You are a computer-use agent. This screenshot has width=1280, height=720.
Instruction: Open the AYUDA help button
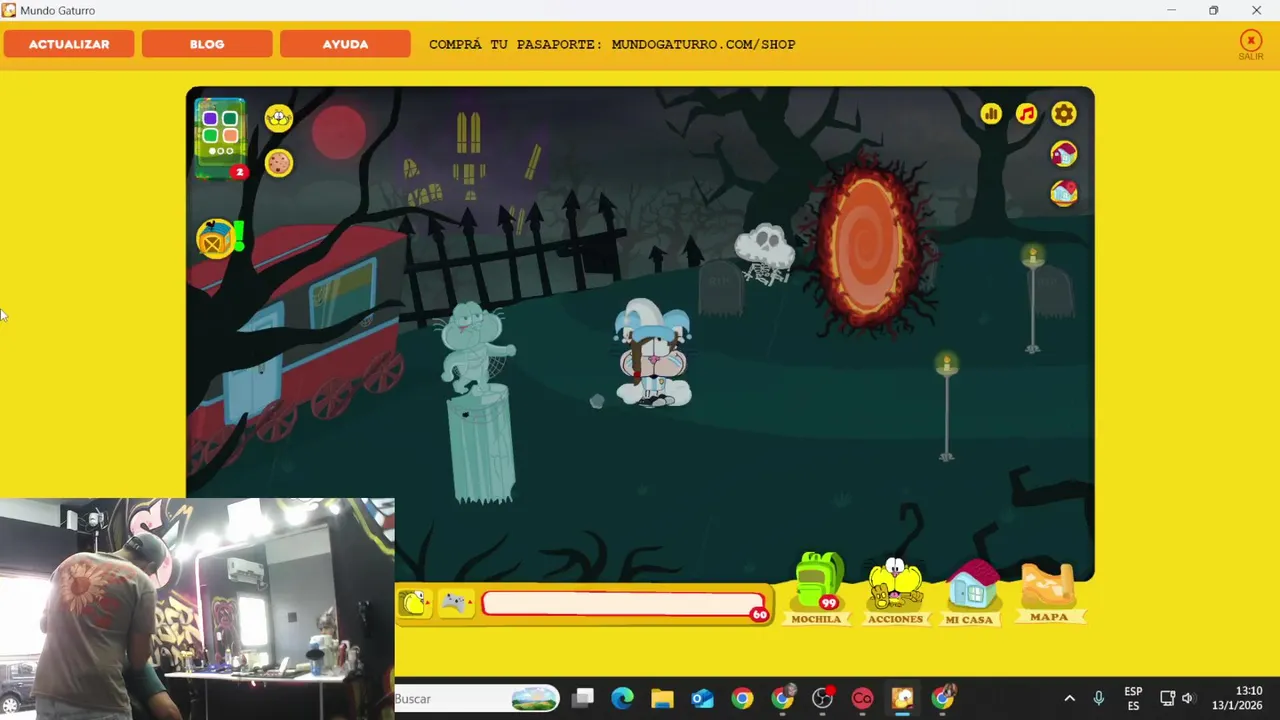click(345, 44)
